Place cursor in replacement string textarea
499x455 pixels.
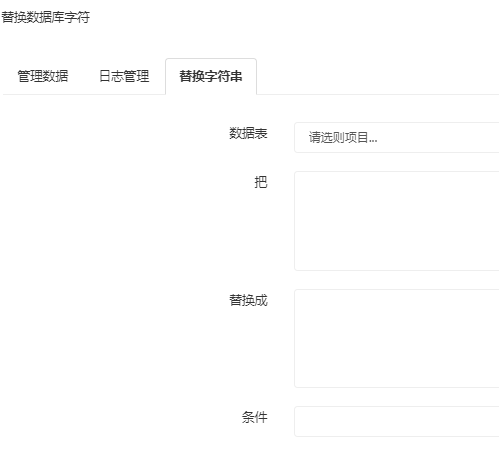[397, 338]
